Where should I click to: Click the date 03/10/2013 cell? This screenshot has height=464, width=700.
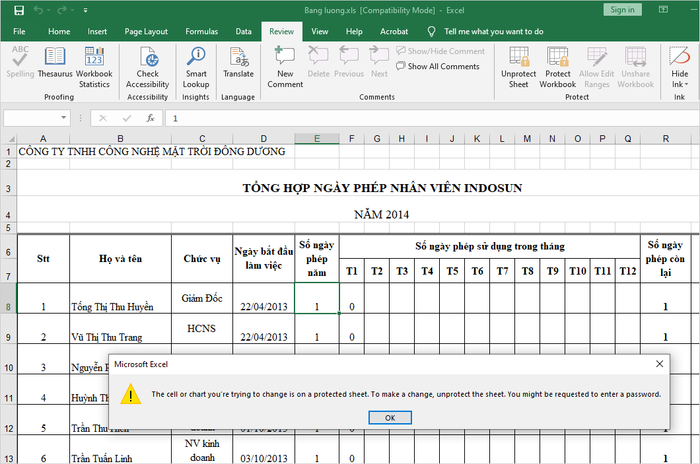[x=263, y=450]
